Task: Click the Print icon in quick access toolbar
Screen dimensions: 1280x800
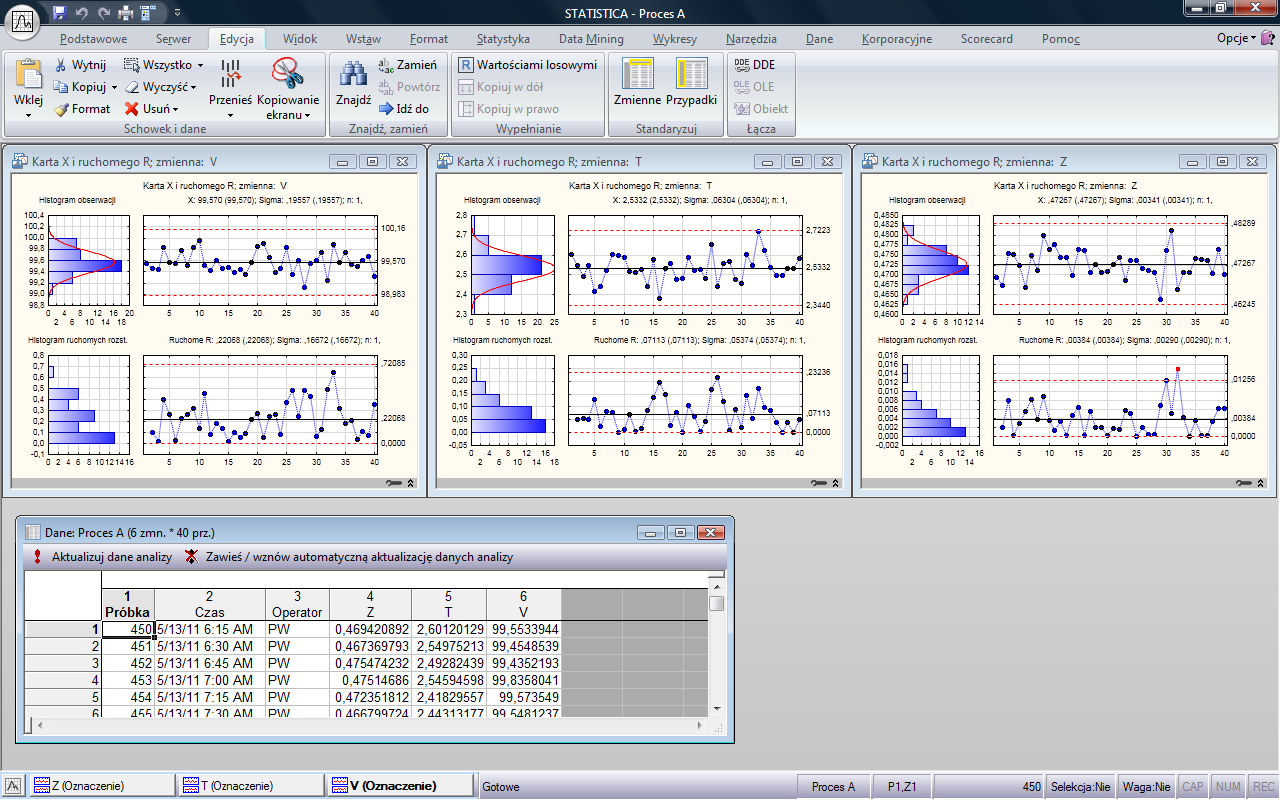Action: coord(126,13)
